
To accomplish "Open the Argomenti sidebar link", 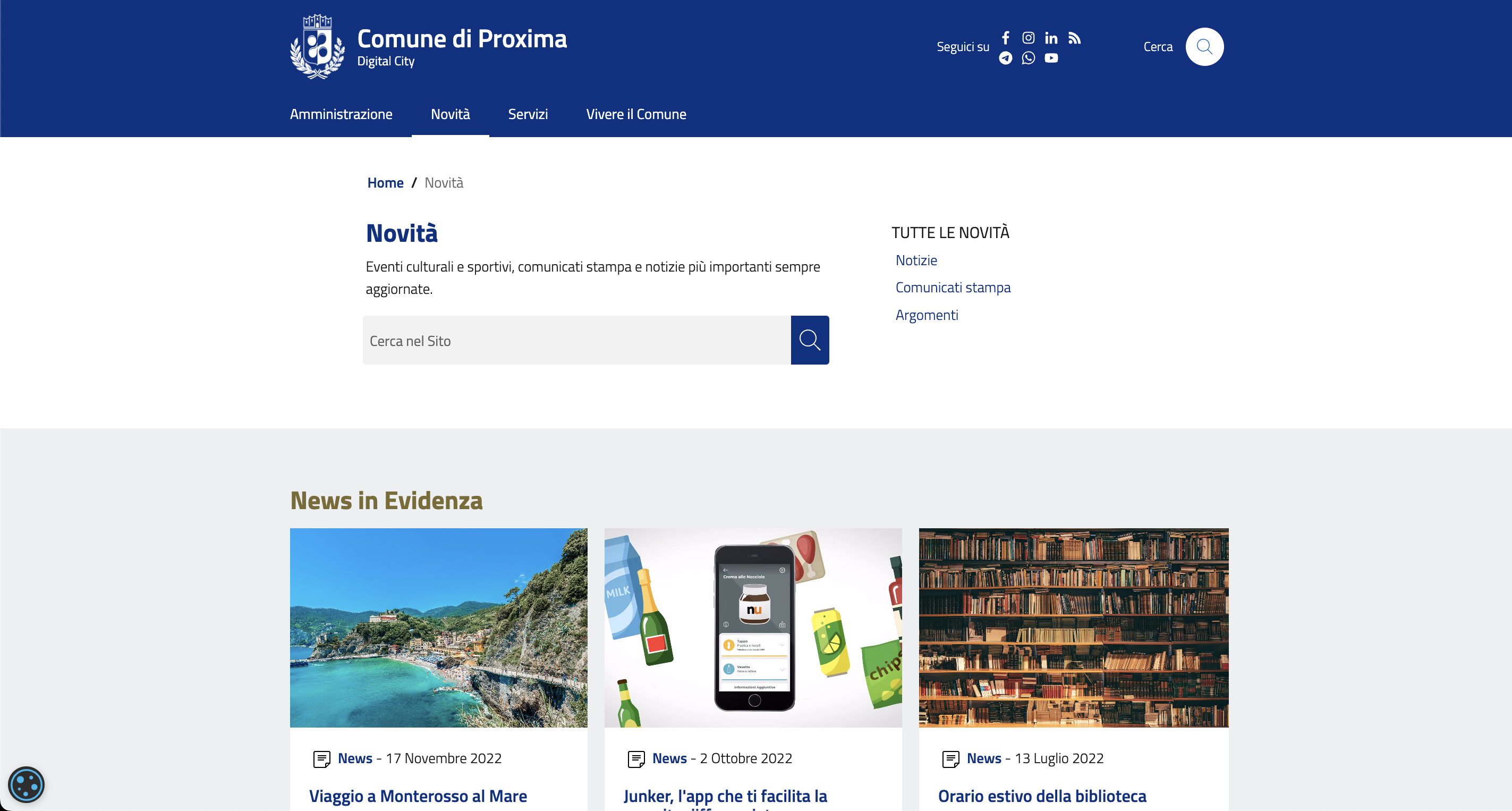I will coord(926,315).
